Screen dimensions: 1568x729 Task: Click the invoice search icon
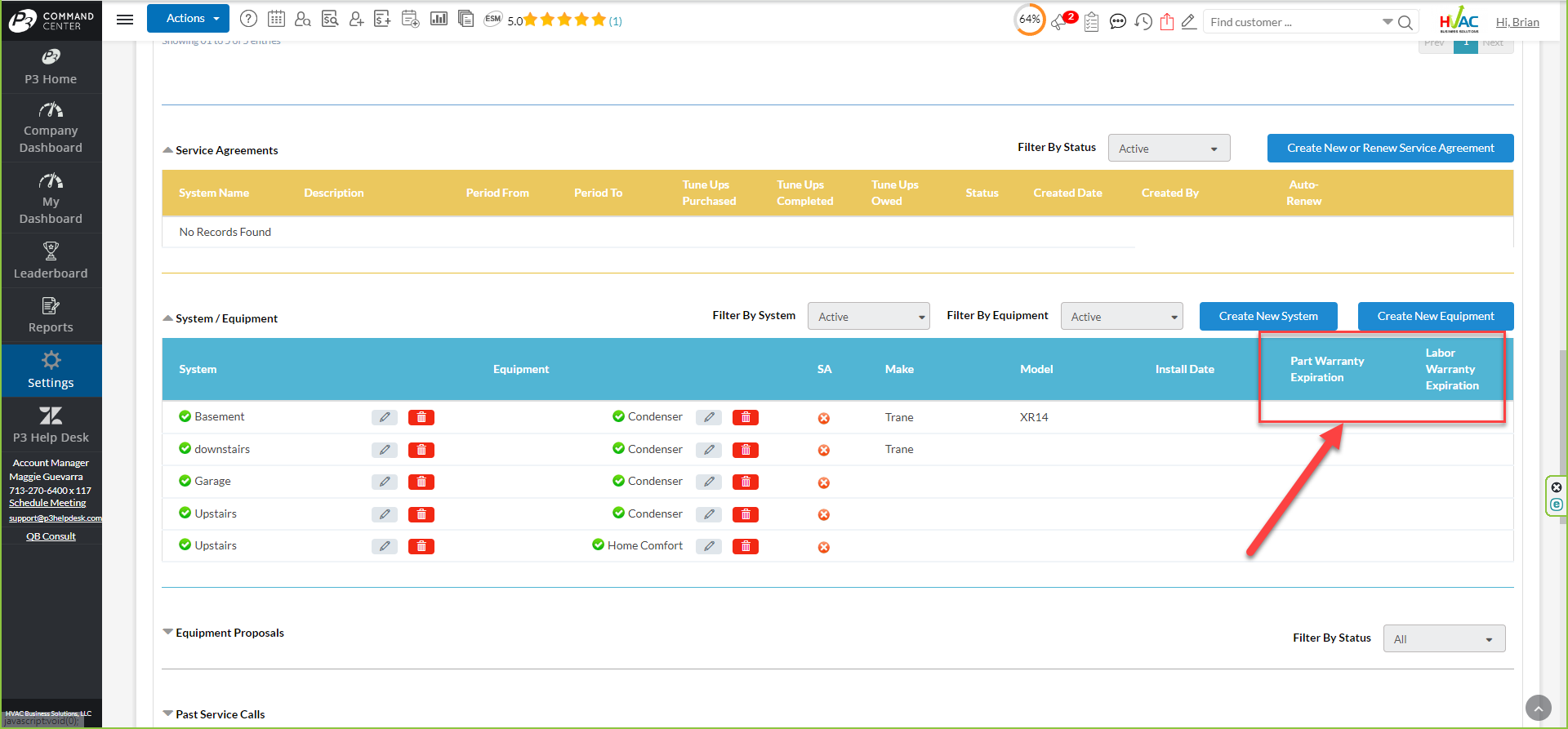330,19
